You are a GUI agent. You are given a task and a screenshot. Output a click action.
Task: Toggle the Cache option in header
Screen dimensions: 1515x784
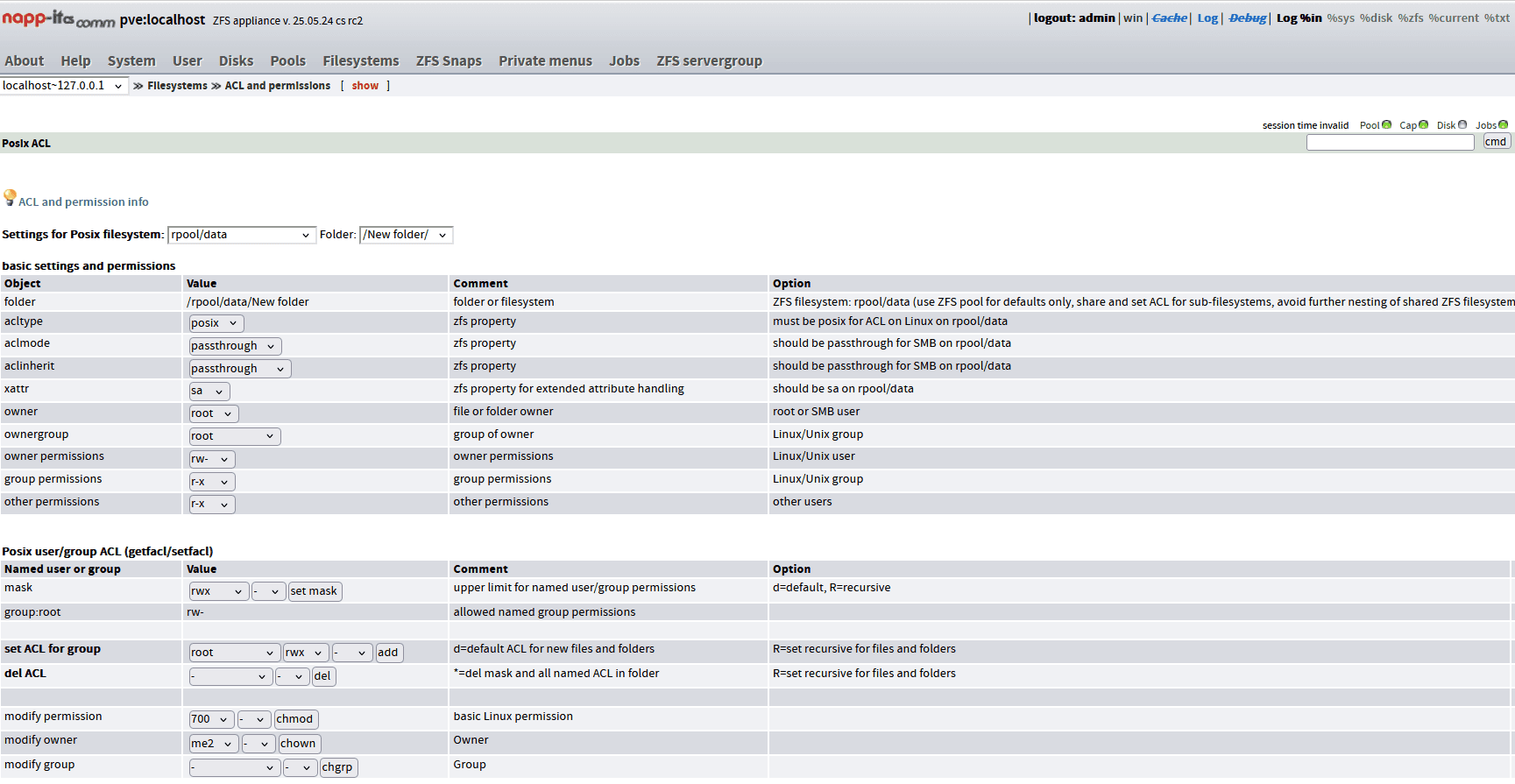click(x=1169, y=18)
